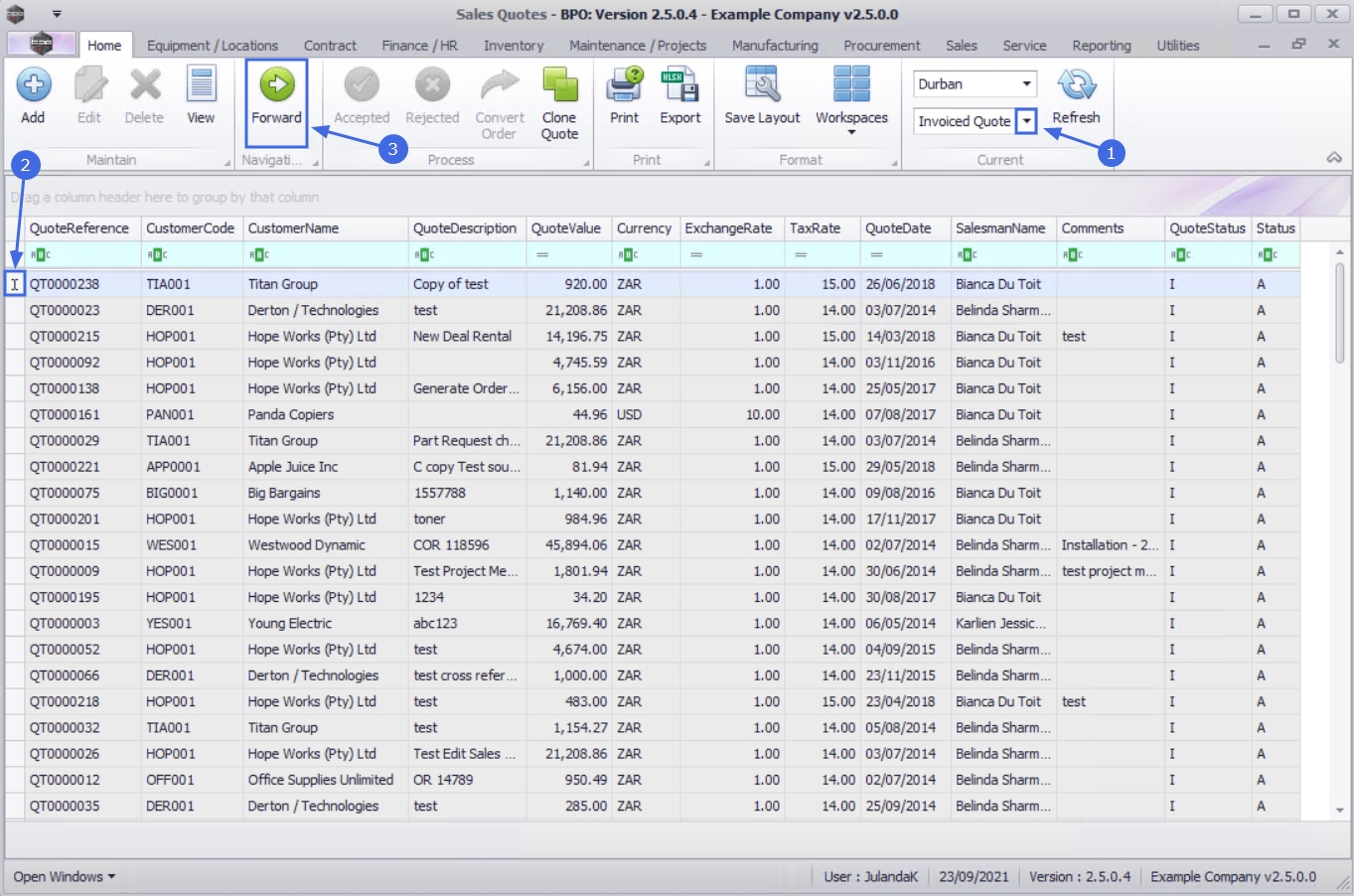Click the QuoteReference filter row cell
Viewport: 1354px width, 896px height.
[x=83, y=255]
